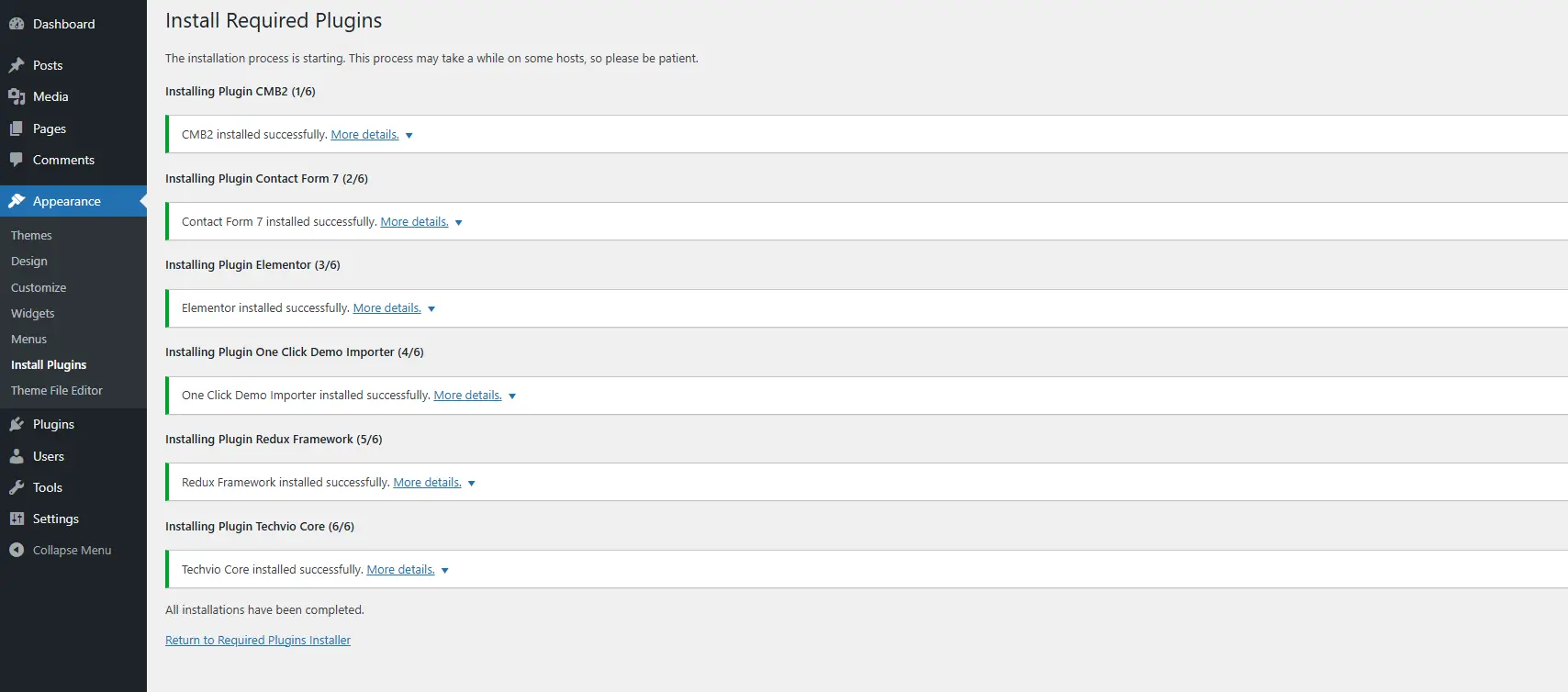The width and height of the screenshot is (1568, 692).
Task: Click 'Contact Form 7 installed successfully.' text
Action: tap(279, 221)
